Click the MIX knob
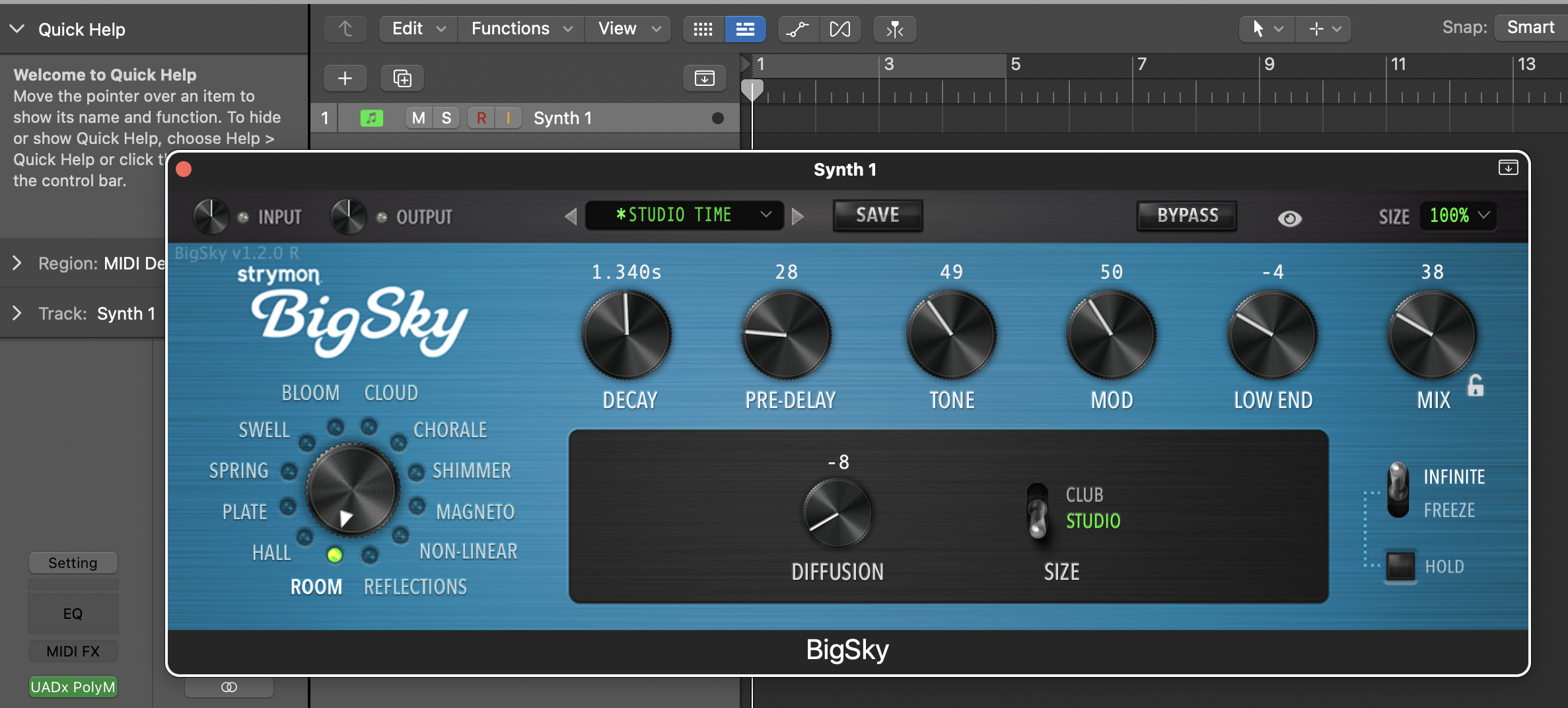 (1432, 335)
